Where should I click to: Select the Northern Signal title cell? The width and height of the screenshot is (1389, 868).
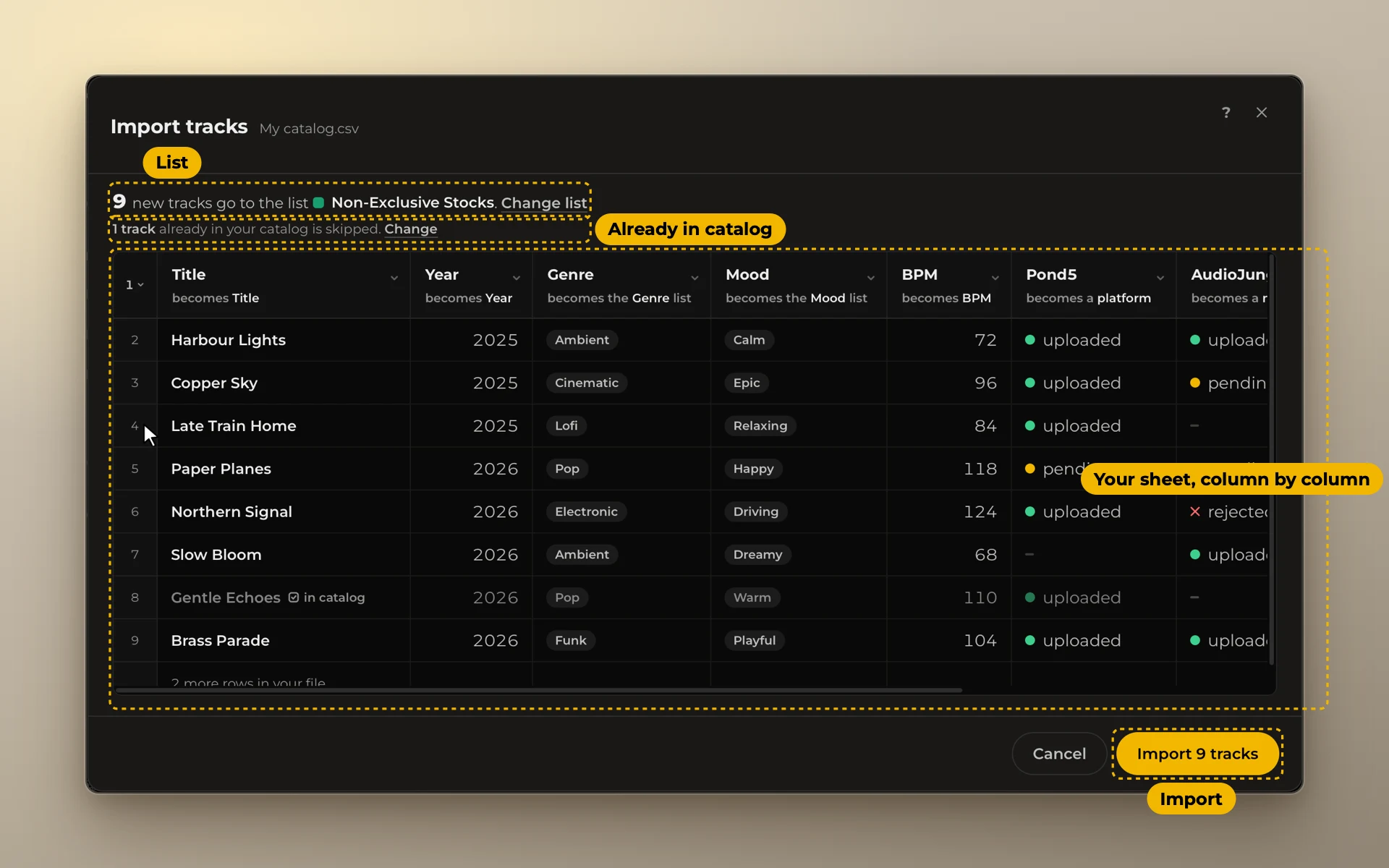coord(284,511)
